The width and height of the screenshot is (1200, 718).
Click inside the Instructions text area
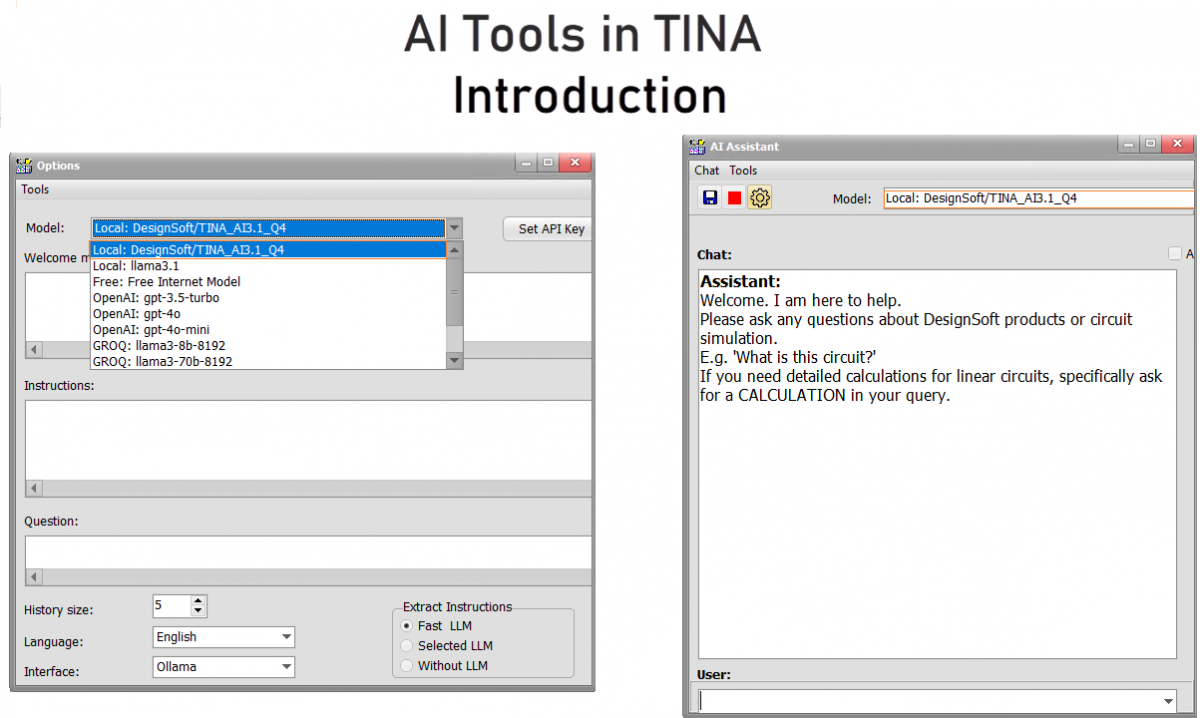[308, 440]
